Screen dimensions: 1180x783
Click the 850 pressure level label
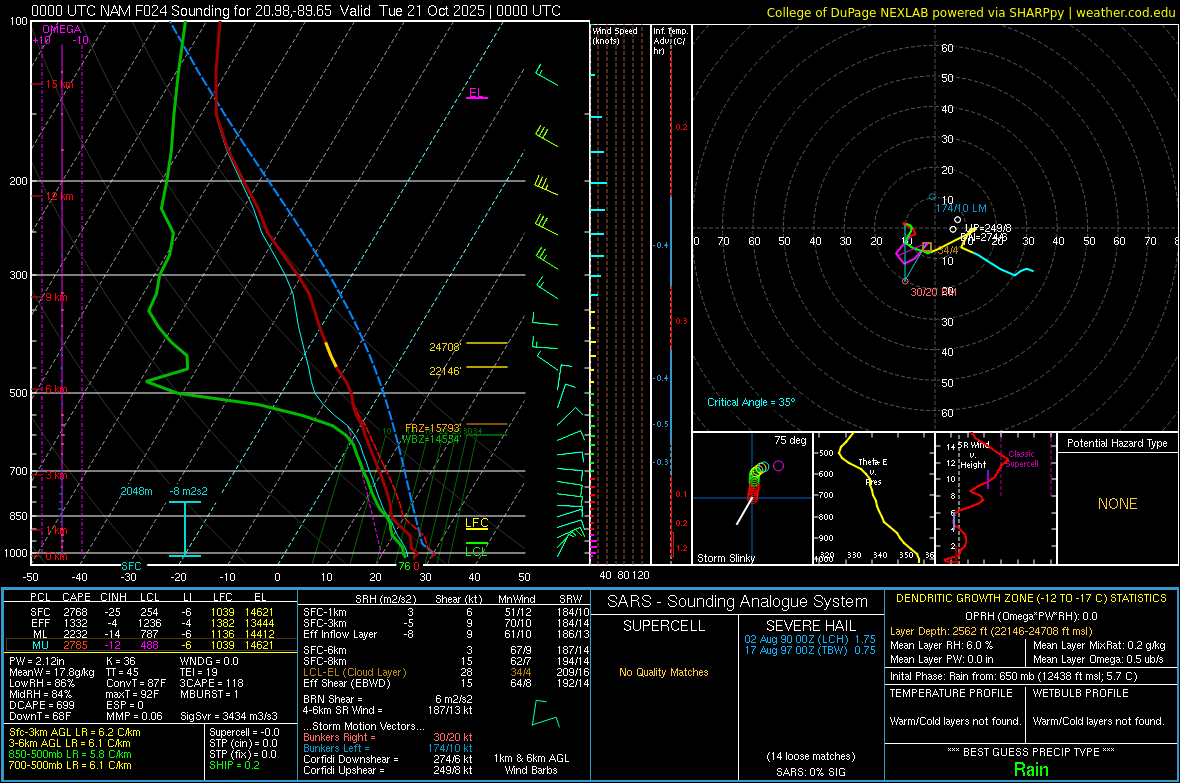(x=18, y=516)
